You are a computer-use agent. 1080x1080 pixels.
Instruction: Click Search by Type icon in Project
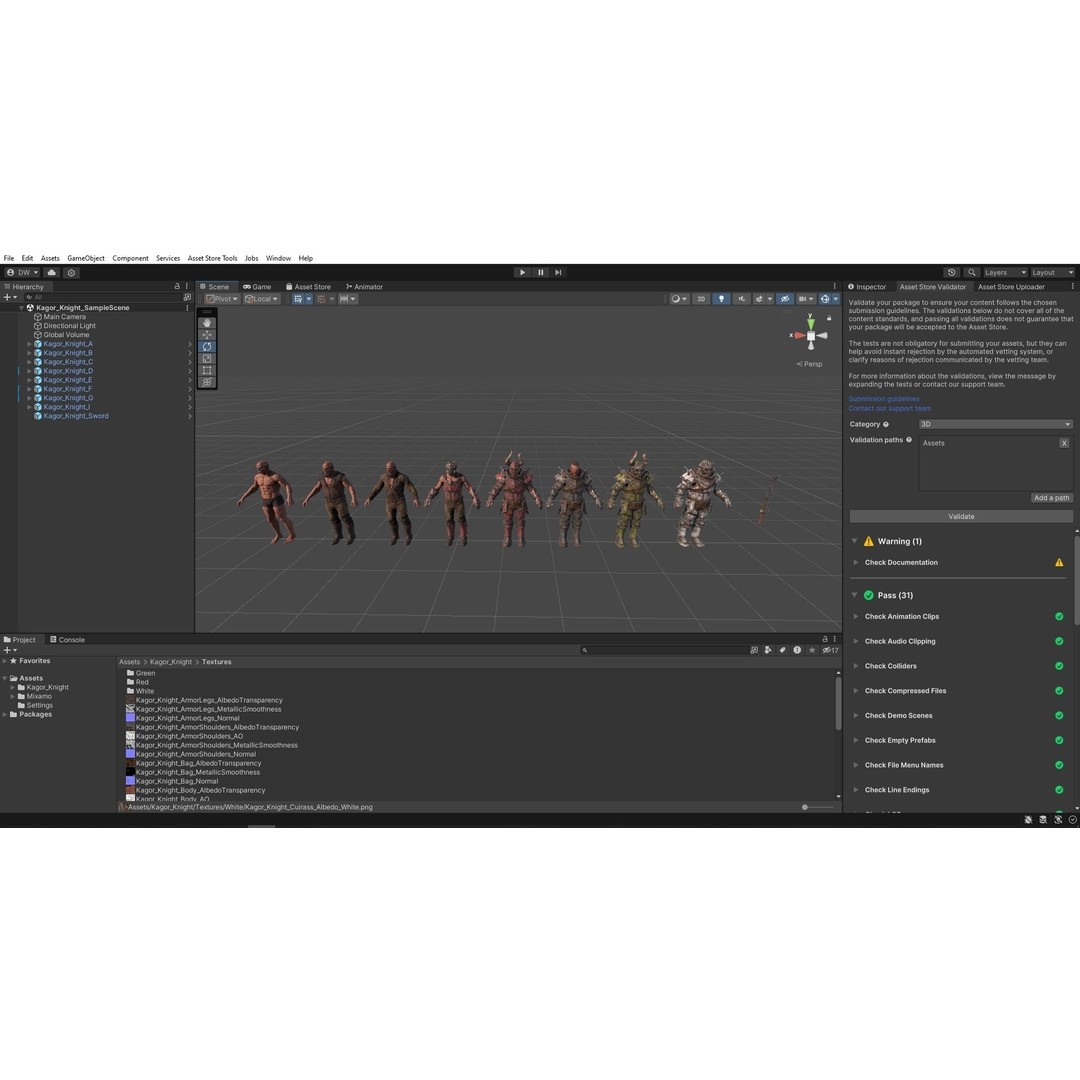(x=768, y=650)
